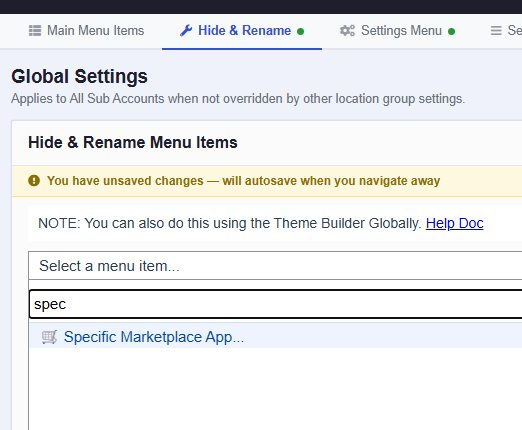Open the Main Menu Items tab
The height and width of the screenshot is (430, 522).
point(86,31)
